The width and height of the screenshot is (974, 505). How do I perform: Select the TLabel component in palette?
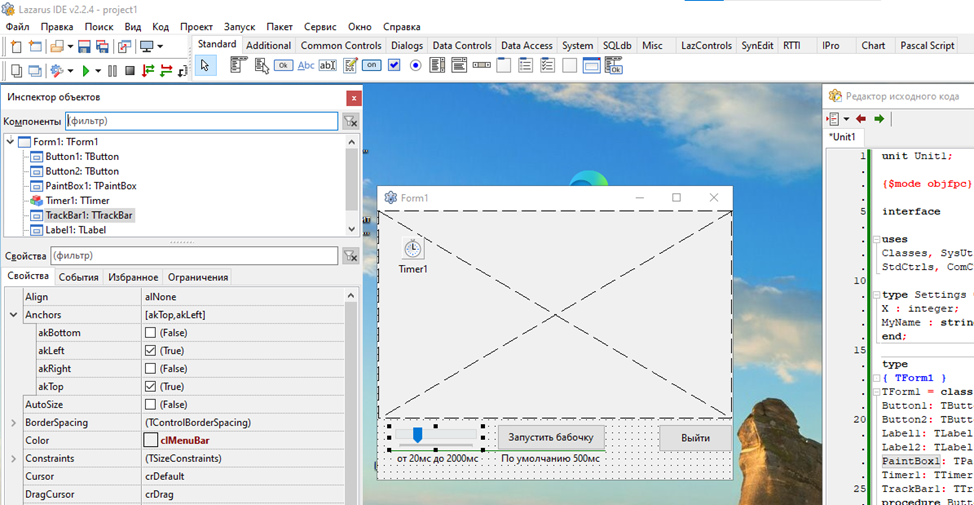(306, 66)
